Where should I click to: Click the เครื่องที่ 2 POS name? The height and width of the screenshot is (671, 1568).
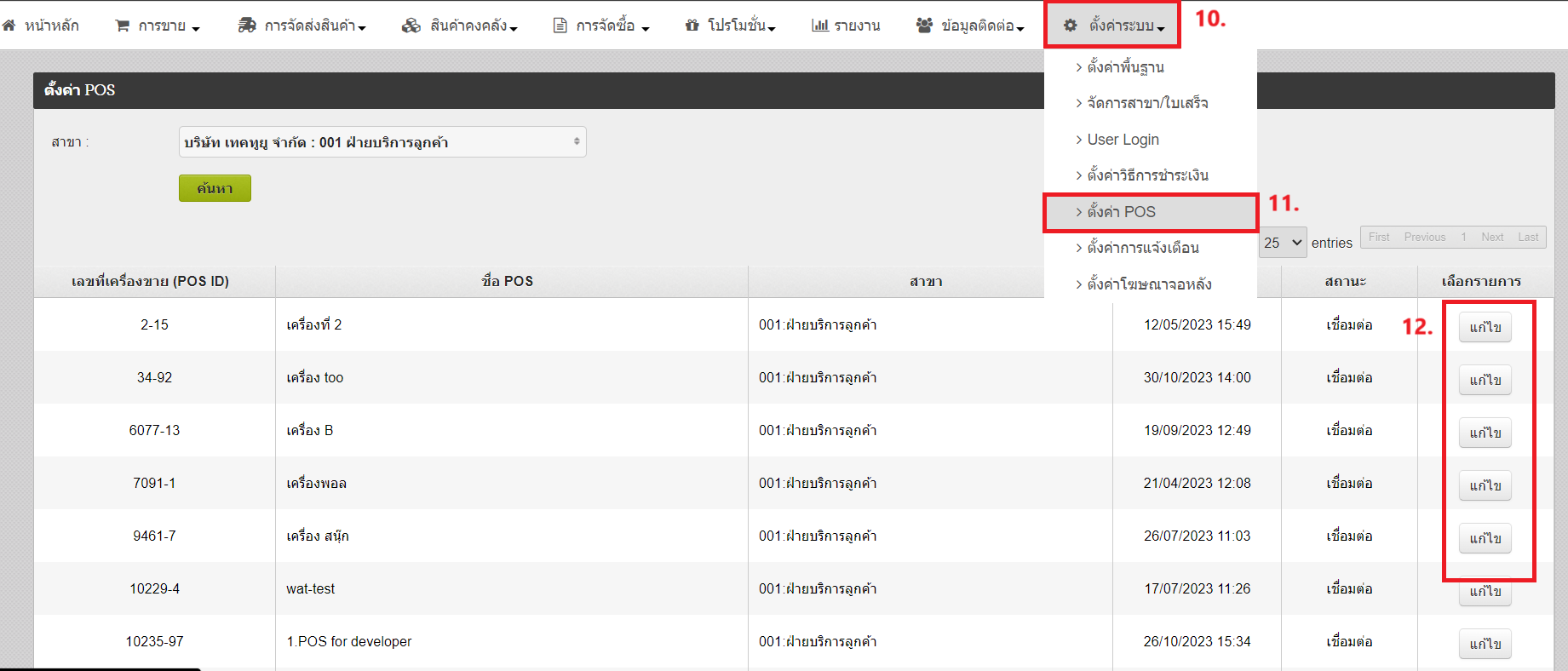pyautogui.click(x=314, y=324)
